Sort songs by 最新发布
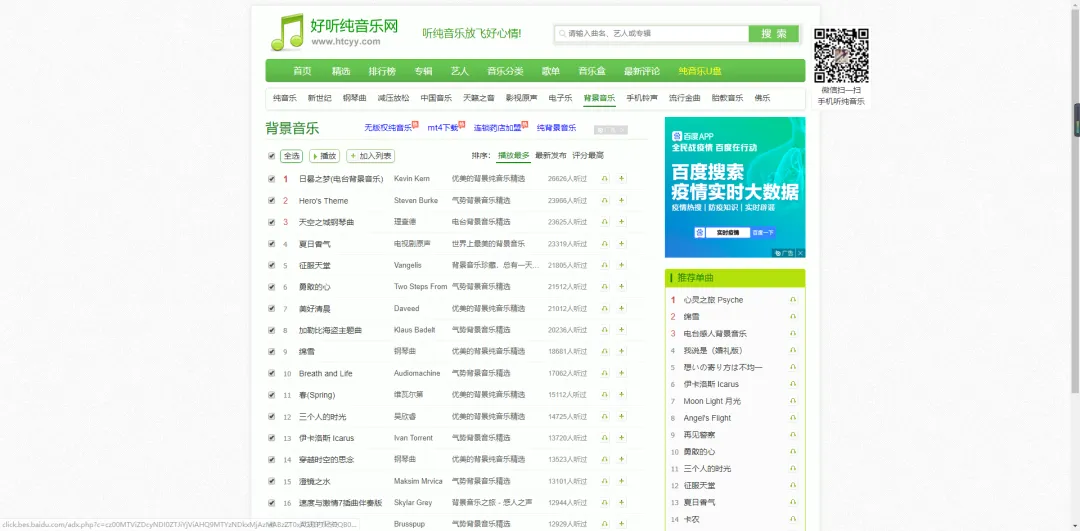The image size is (1080, 531). [x=550, y=156]
